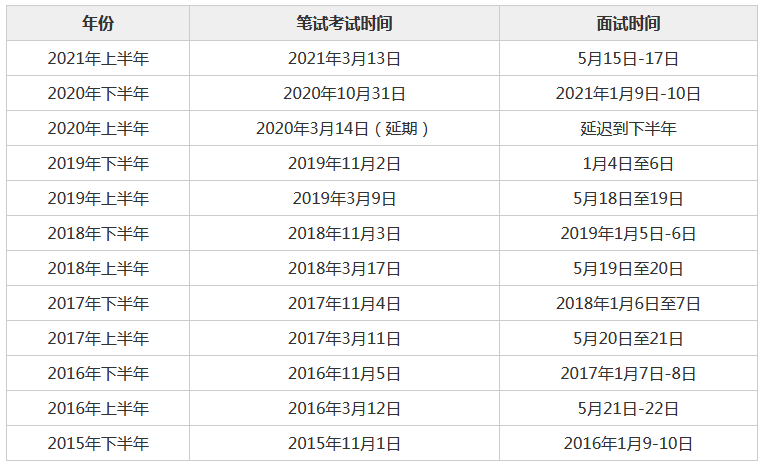Click the 2020年10月31日 date cell
Screen dimensions: 764x467
(344, 94)
